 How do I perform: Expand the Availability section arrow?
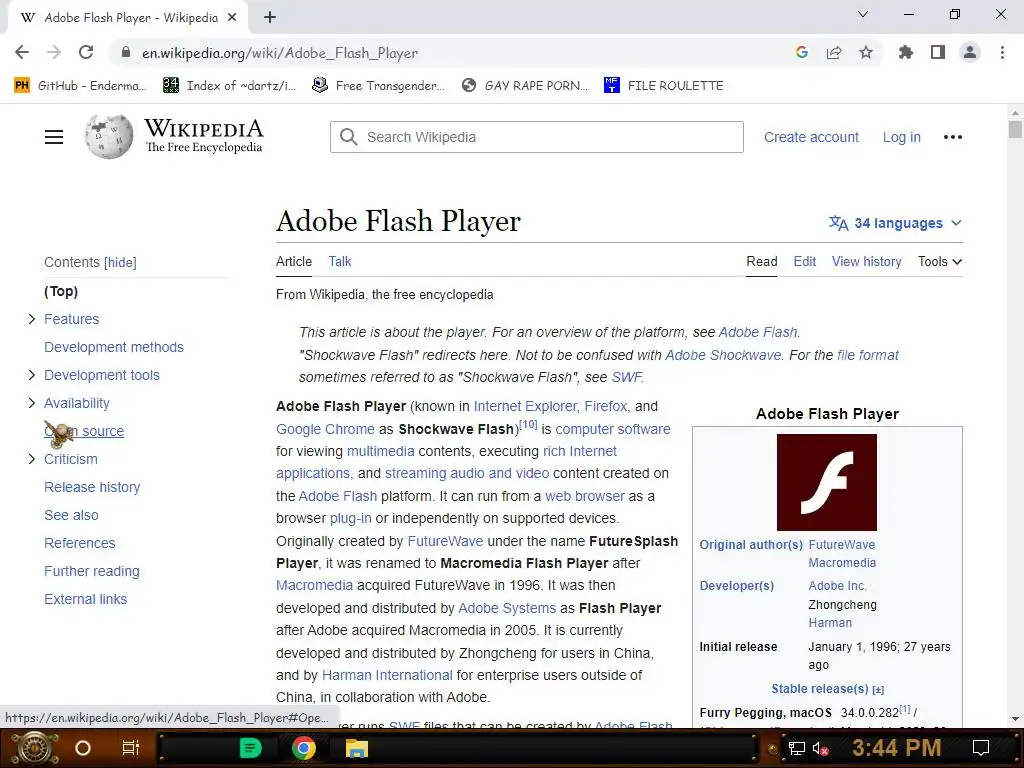pos(31,404)
